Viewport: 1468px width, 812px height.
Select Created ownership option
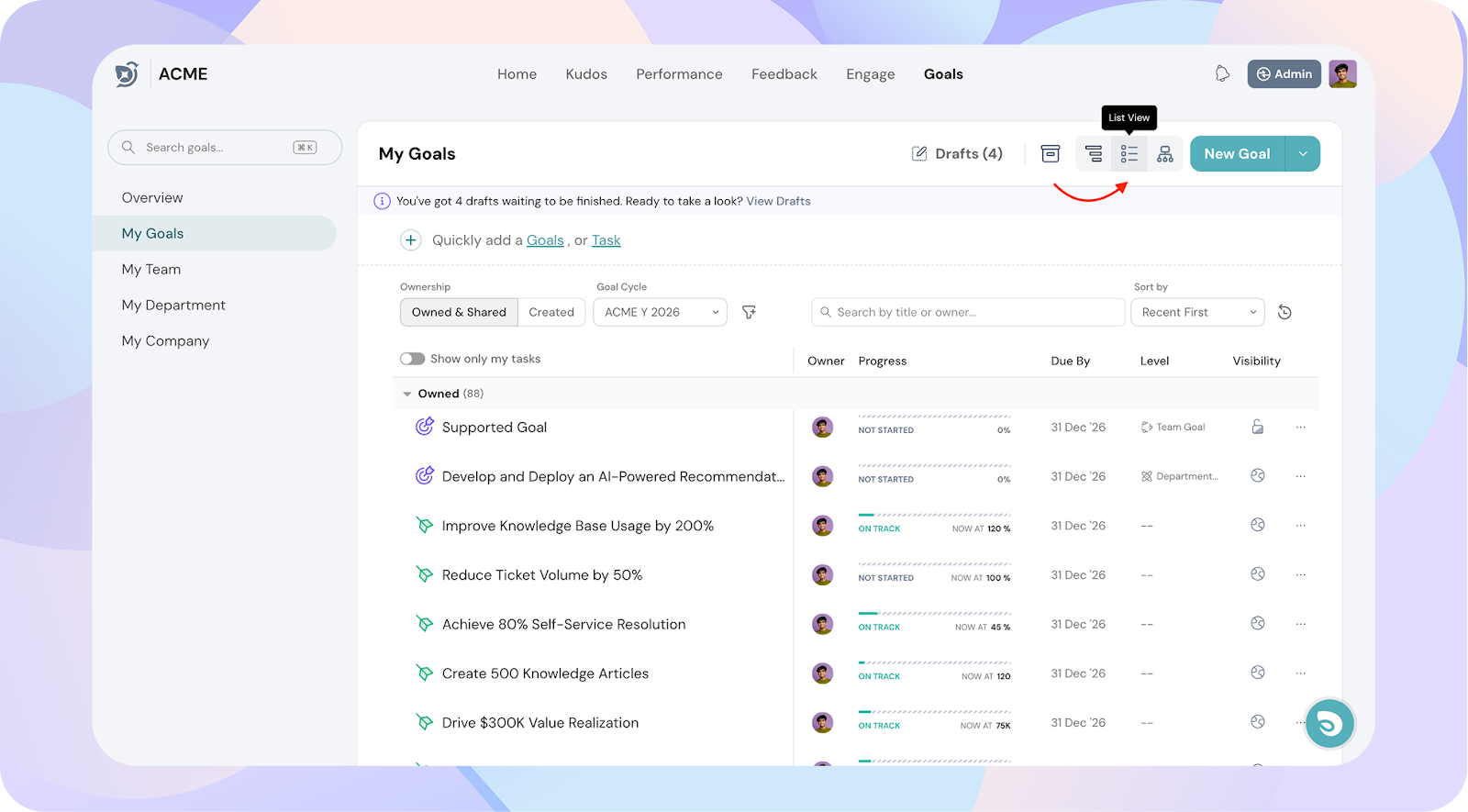(551, 312)
